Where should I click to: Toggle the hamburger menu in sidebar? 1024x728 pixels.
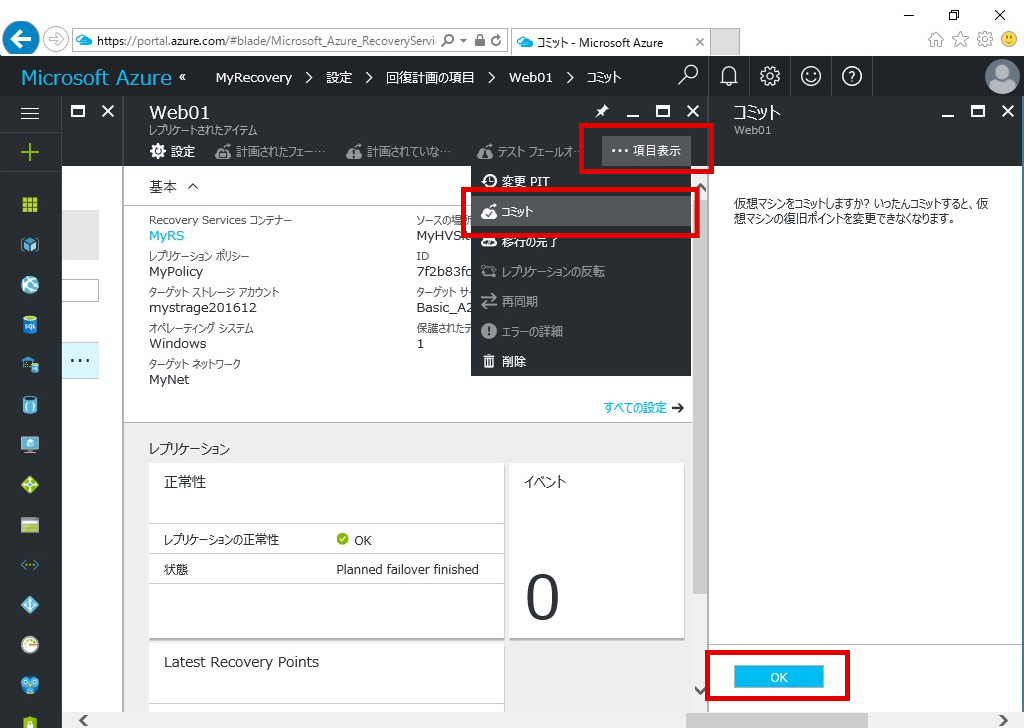point(30,114)
